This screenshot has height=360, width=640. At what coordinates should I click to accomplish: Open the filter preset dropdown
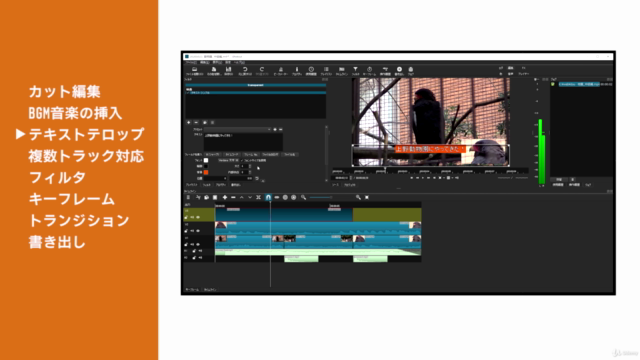point(238,129)
